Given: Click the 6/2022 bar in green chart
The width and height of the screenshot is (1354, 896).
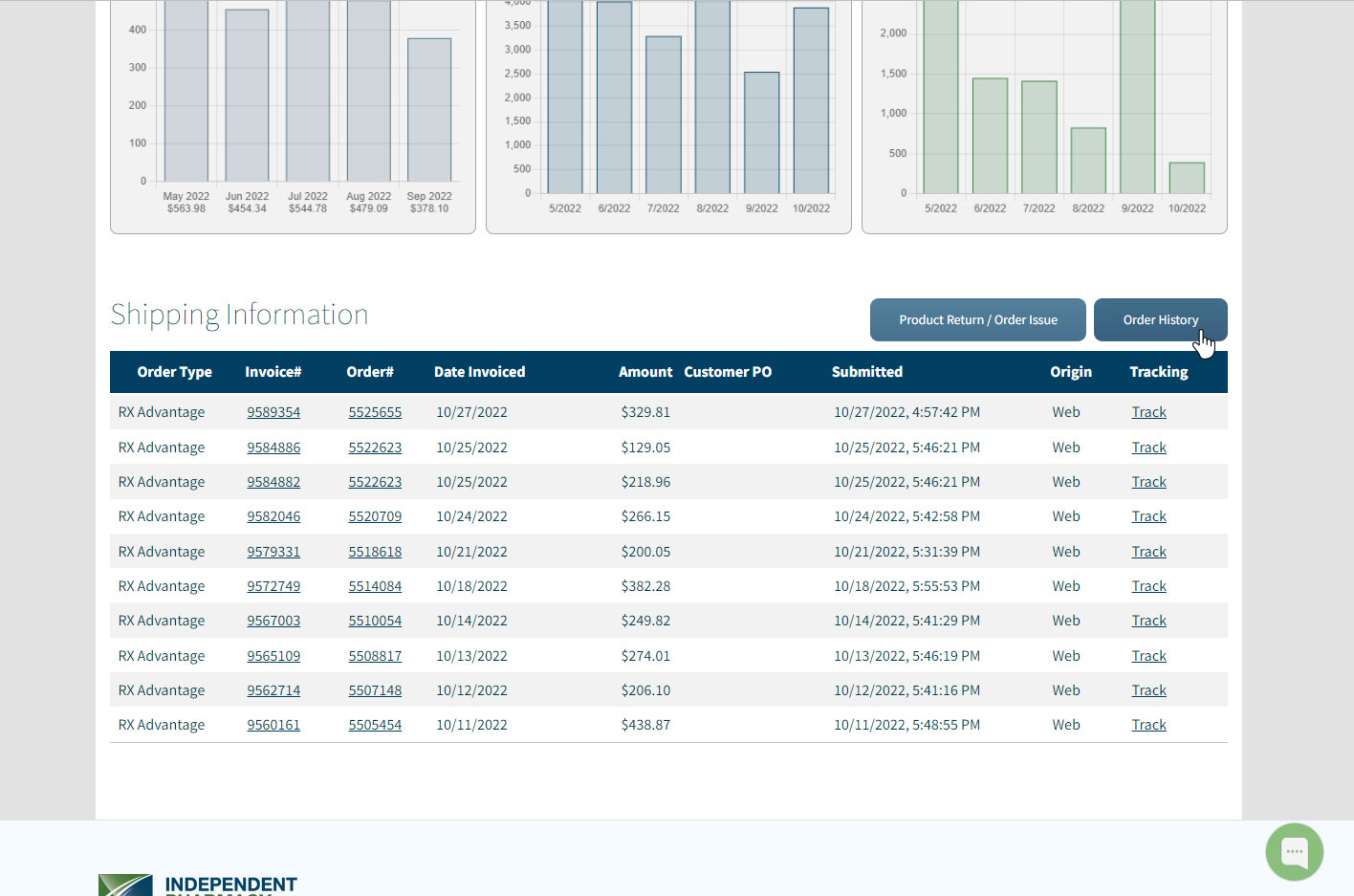Looking at the screenshot, I should click(x=990, y=136).
